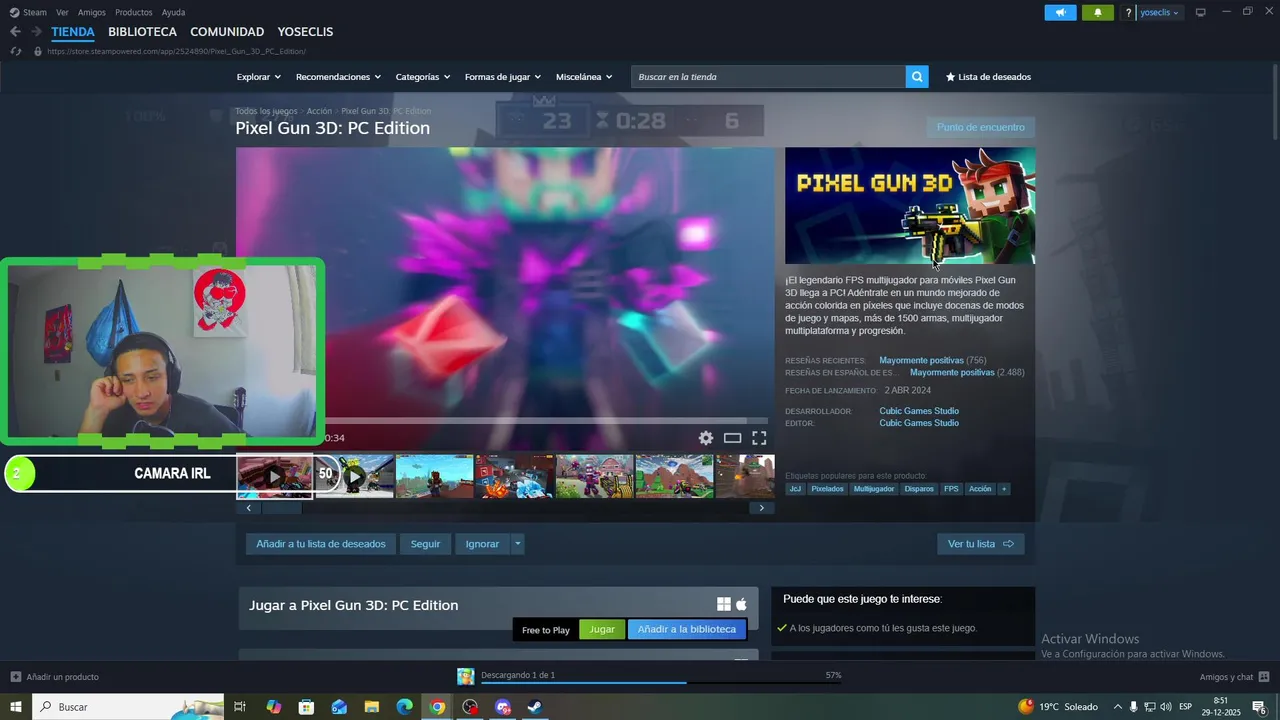Viewport: 1280px width, 720px height.
Task: Click Añadir a tu lista de deseados
Action: [x=321, y=544]
